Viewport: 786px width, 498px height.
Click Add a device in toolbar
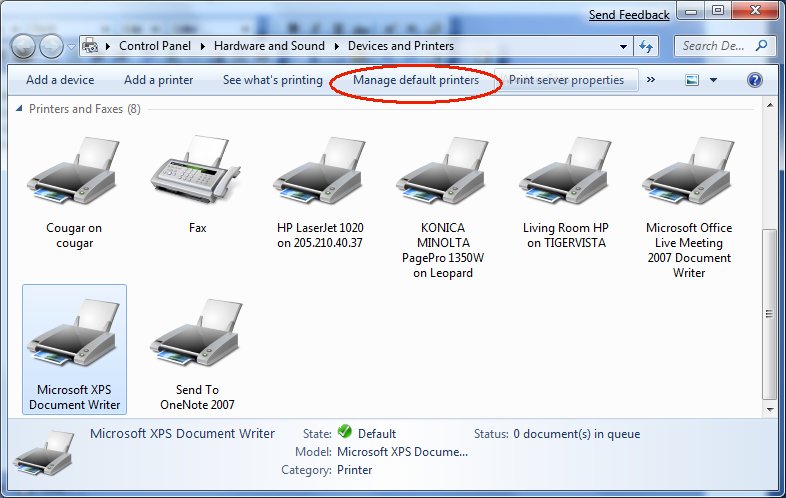60,80
